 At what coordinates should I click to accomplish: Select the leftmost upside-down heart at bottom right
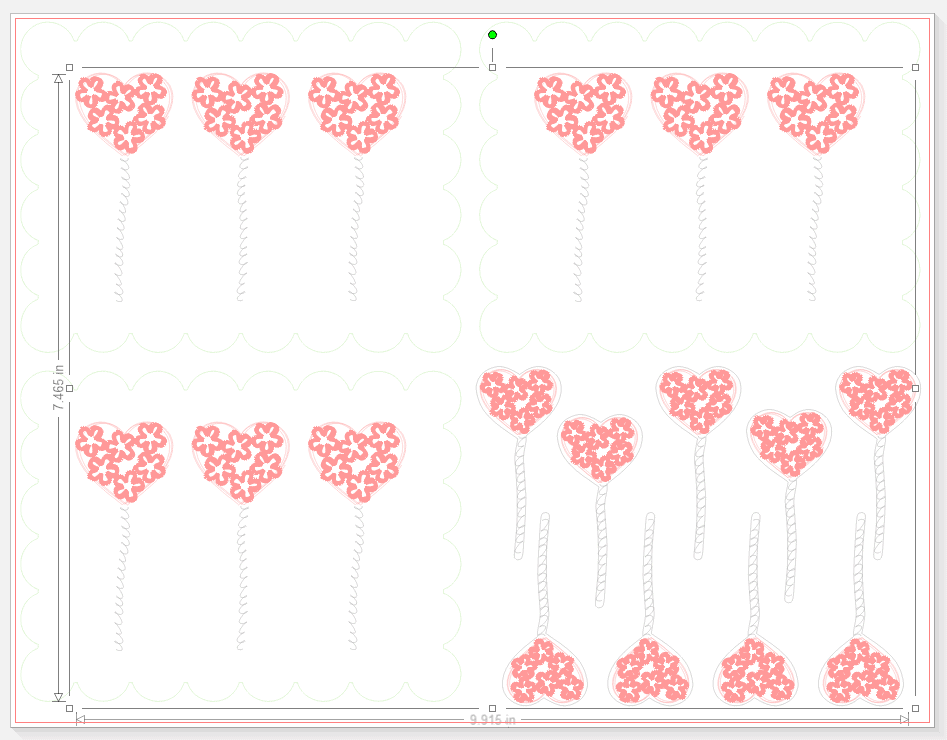(545, 672)
